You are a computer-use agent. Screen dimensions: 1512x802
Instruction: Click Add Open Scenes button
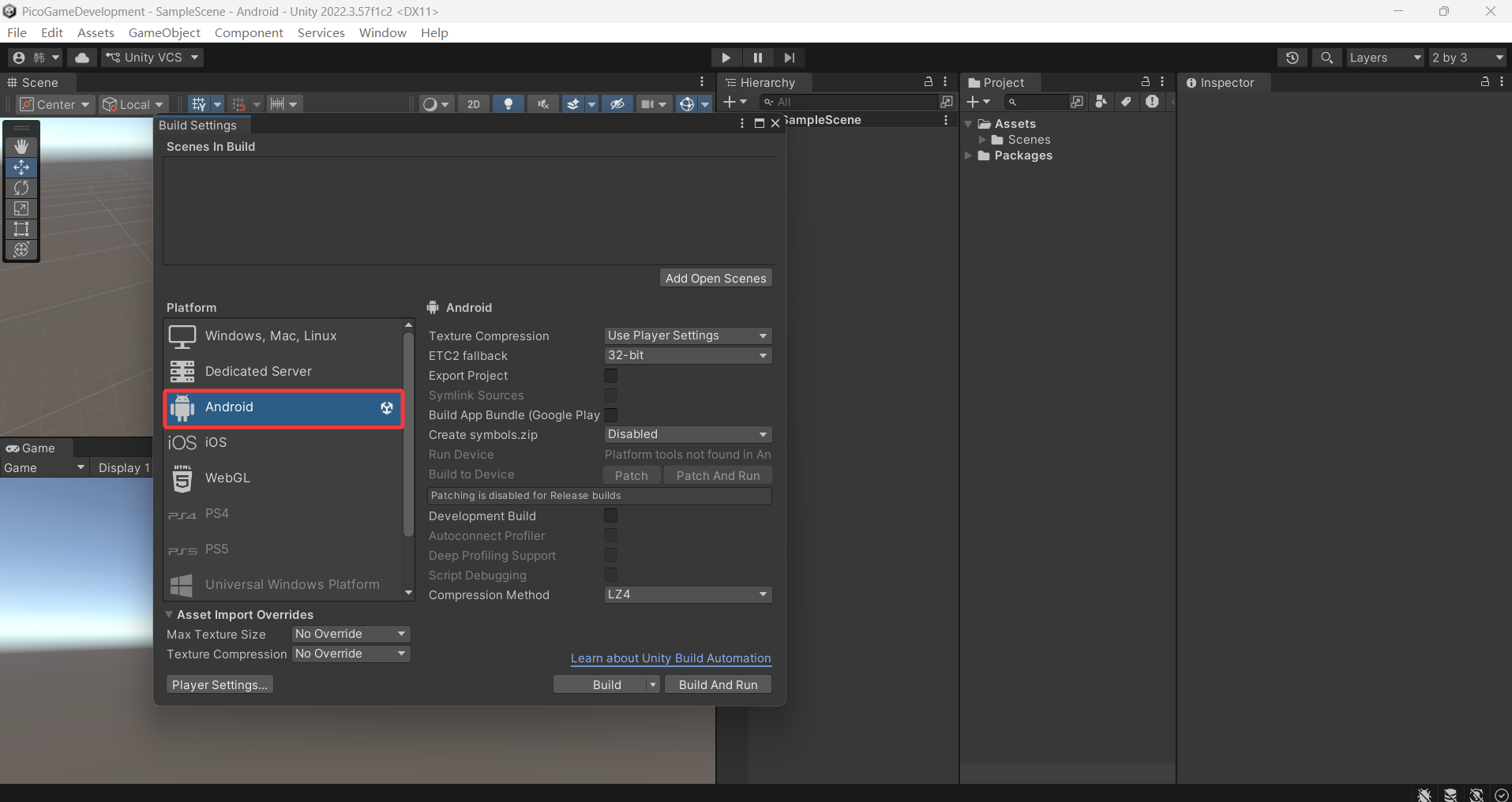(x=715, y=278)
